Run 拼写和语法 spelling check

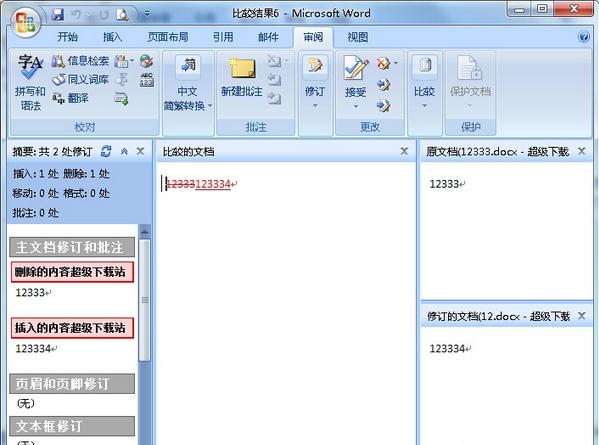click(x=30, y=83)
